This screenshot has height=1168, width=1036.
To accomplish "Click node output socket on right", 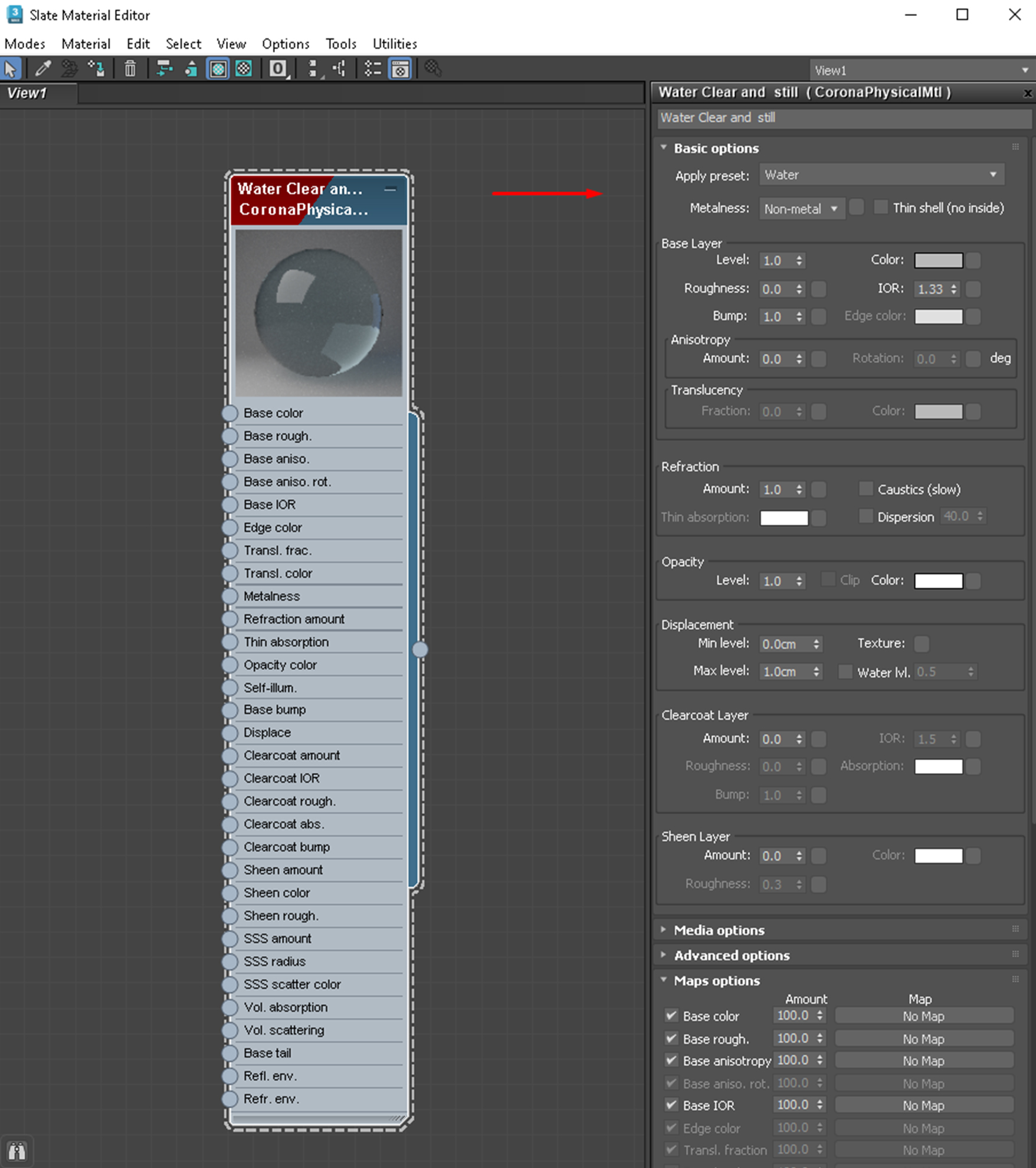I will [x=419, y=649].
